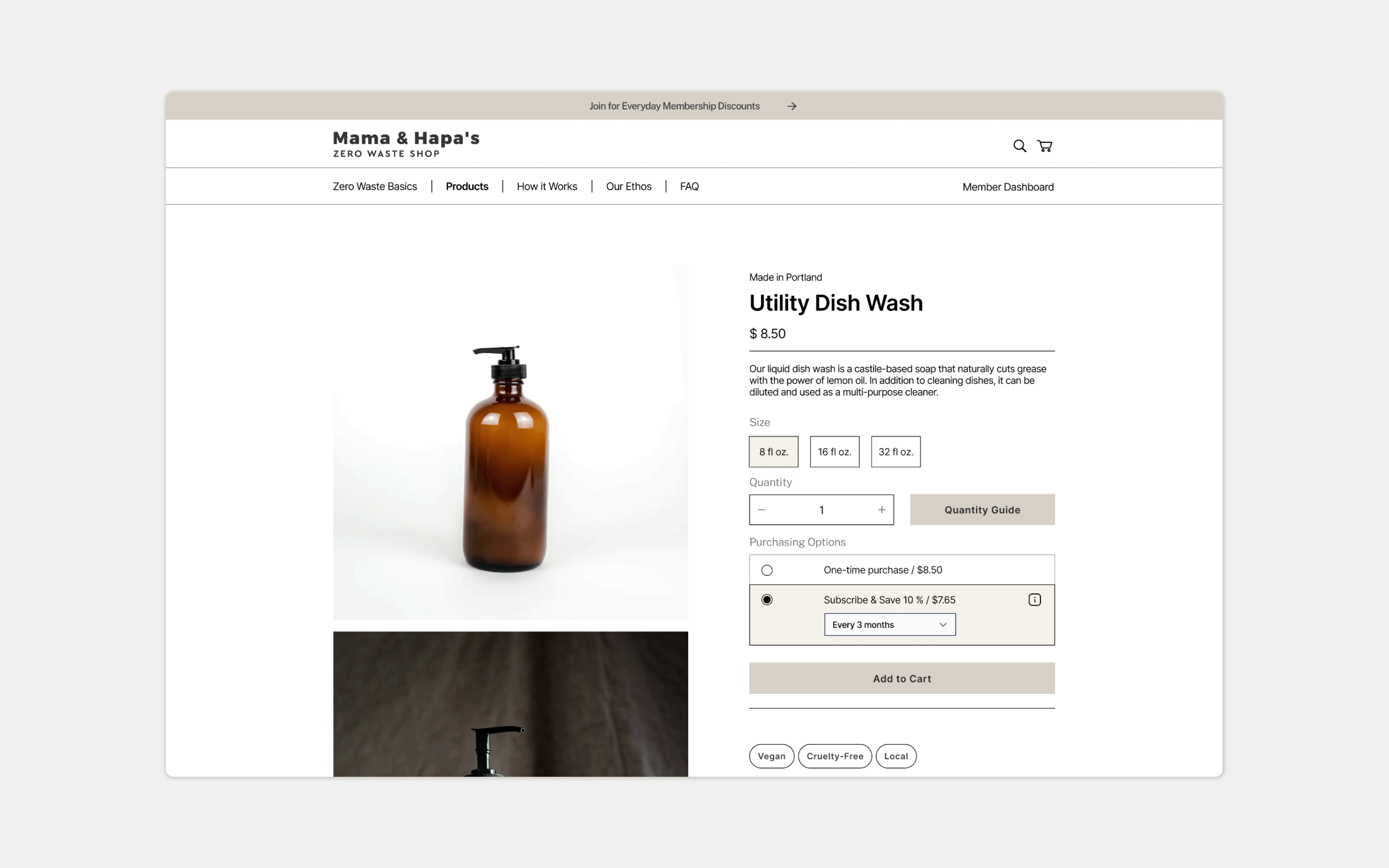The width and height of the screenshot is (1389, 868).
Task: Click the Add to Cart button
Action: [x=901, y=679]
